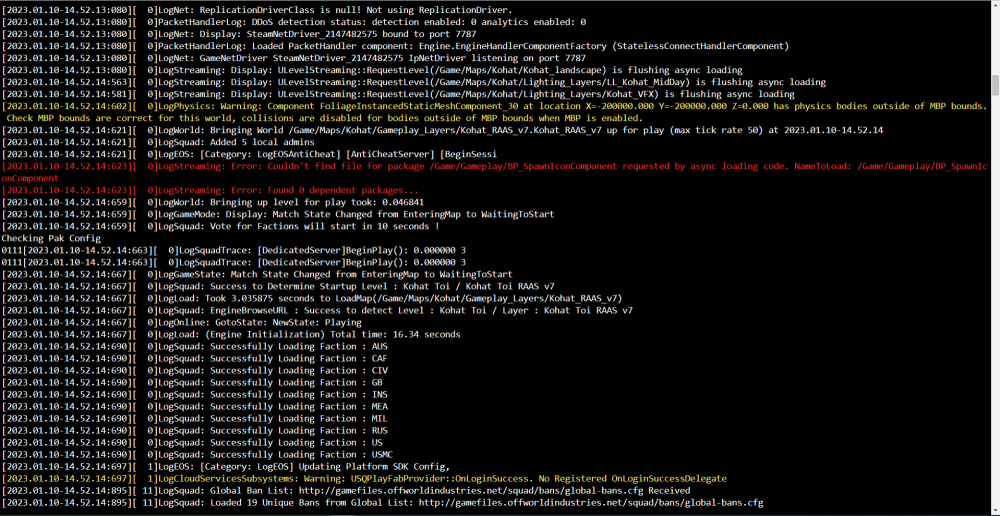Select the 'LL_Kohat_MidDay' streaming log line
The height and width of the screenshot is (516, 1000).
pos(414,82)
